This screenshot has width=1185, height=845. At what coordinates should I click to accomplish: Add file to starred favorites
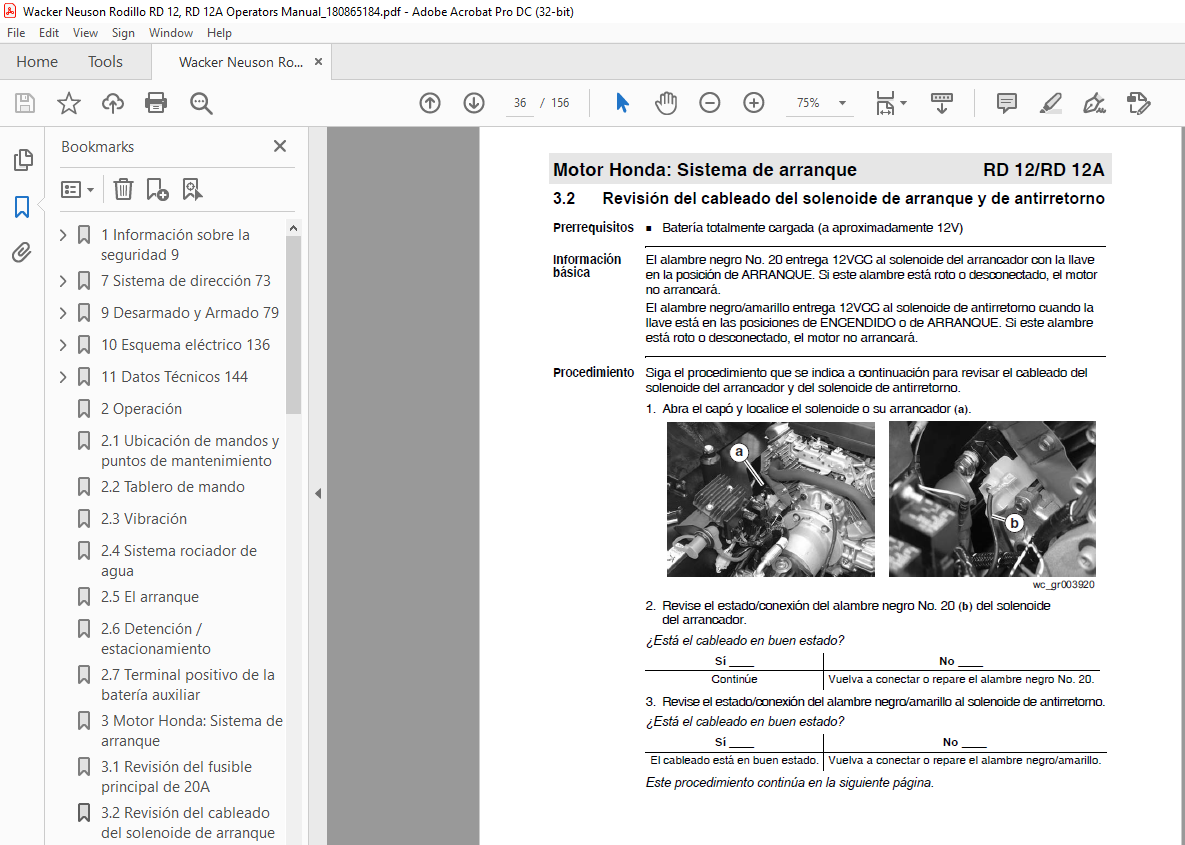pos(69,103)
